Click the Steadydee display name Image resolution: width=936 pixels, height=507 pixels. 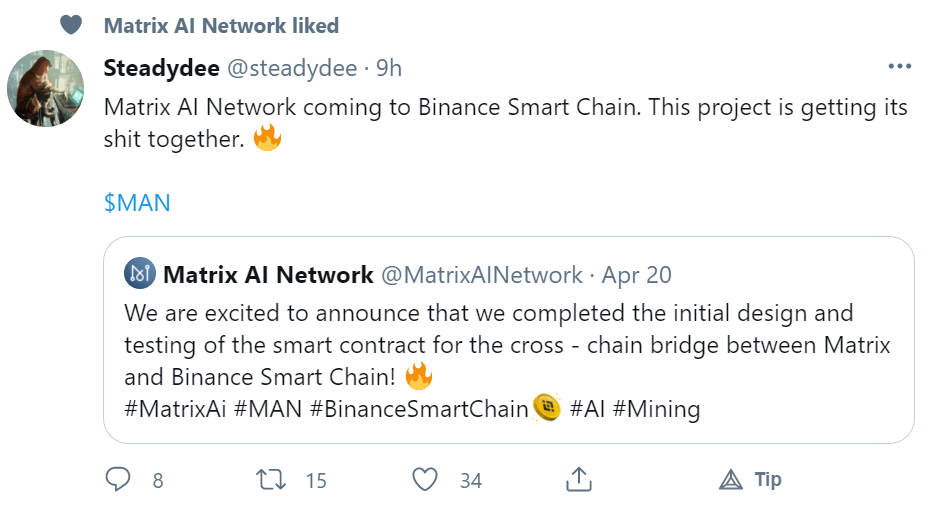pyautogui.click(x=160, y=67)
